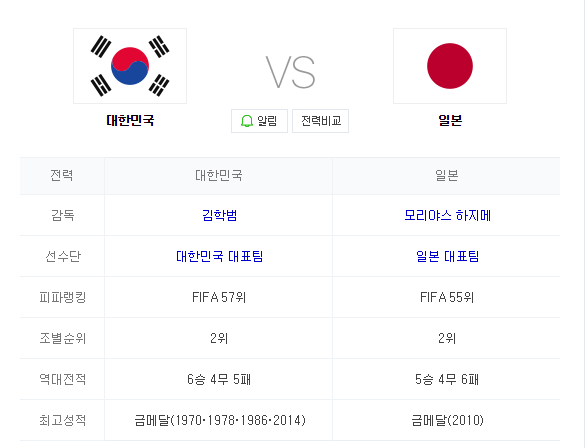Click the Japan flag image
Image resolution: width=587 pixels, height=448 pixels.
(x=450, y=66)
